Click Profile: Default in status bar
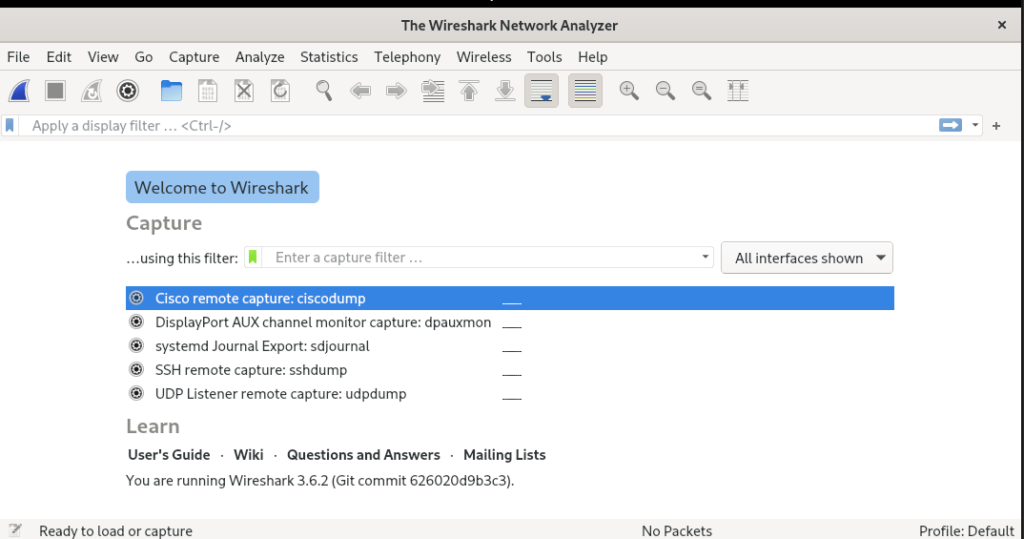 pyautogui.click(x=967, y=531)
